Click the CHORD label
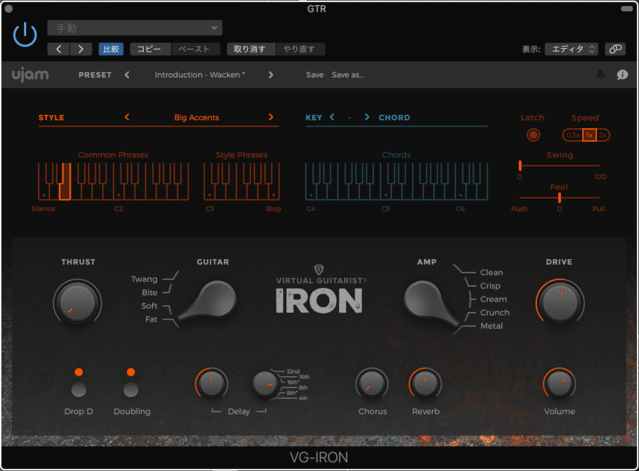Image resolution: width=639 pixels, height=471 pixels. coord(394,117)
